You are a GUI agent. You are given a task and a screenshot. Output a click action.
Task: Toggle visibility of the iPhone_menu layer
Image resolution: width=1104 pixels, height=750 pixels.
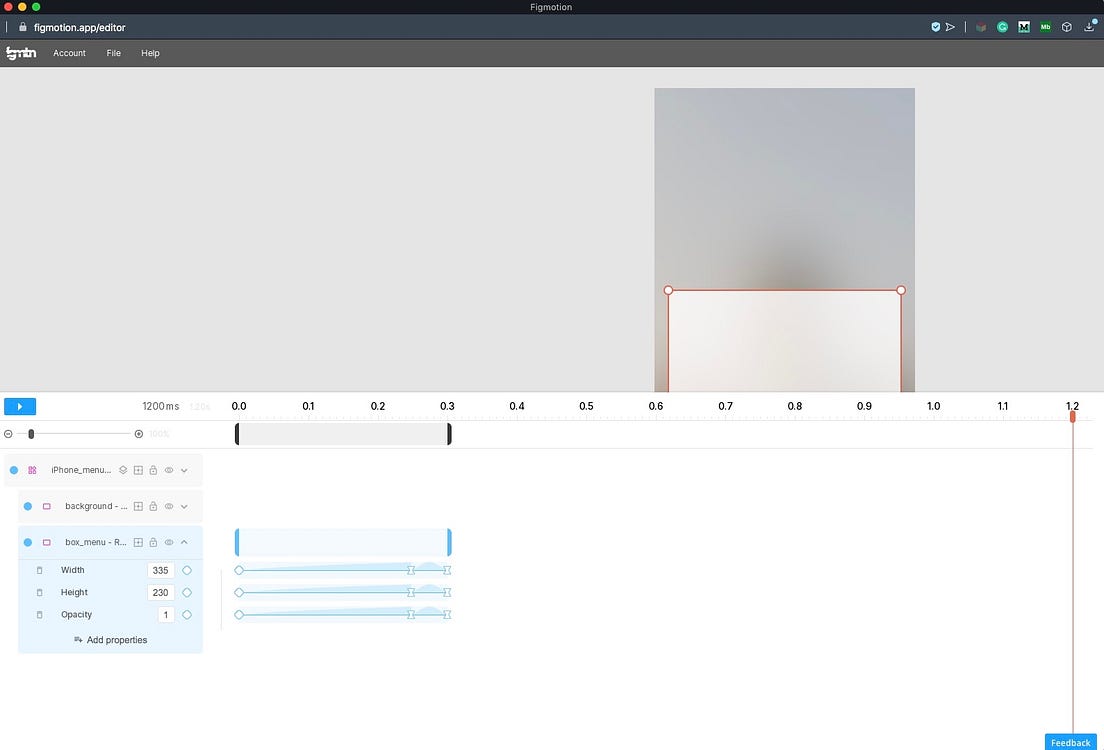pyautogui.click(x=169, y=470)
